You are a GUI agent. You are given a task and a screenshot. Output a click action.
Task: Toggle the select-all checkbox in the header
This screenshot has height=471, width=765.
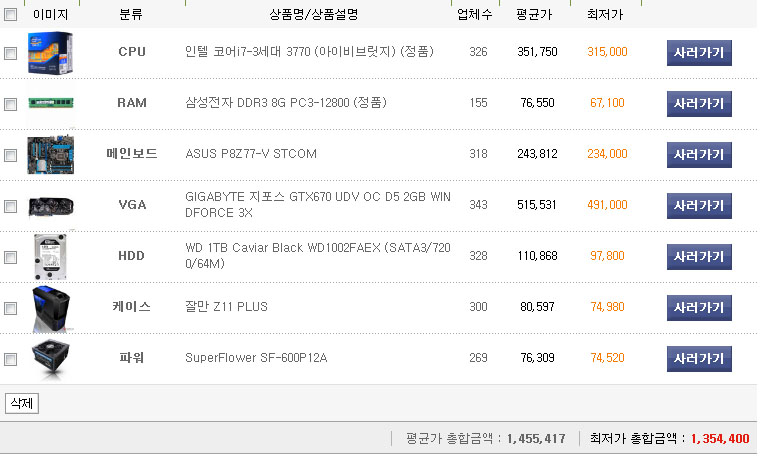pyautogui.click(x=10, y=15)
